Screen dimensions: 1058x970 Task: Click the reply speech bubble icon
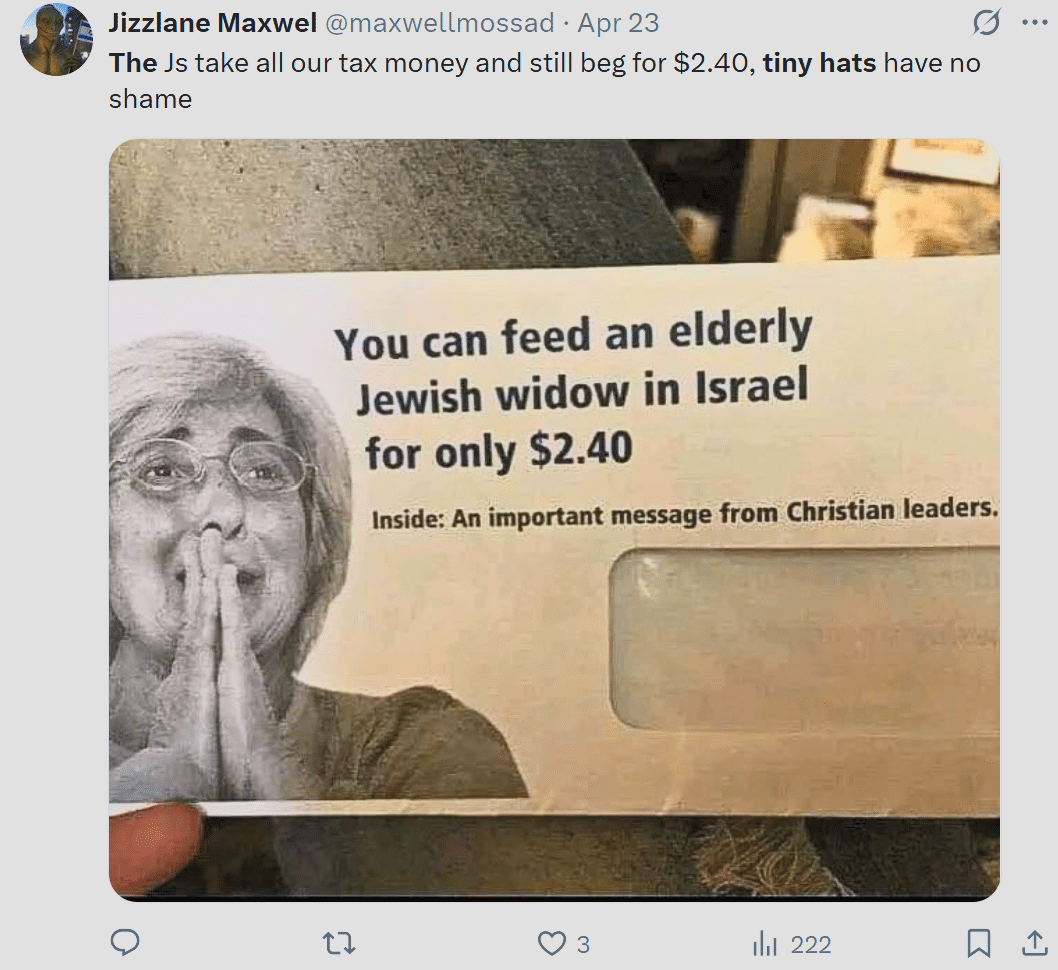[x=125, y=943]
